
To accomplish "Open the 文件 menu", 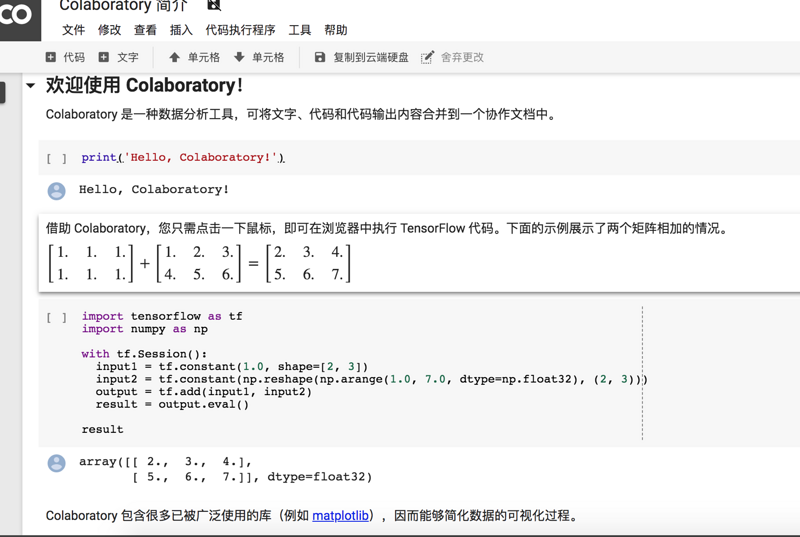I will point(73,30).
